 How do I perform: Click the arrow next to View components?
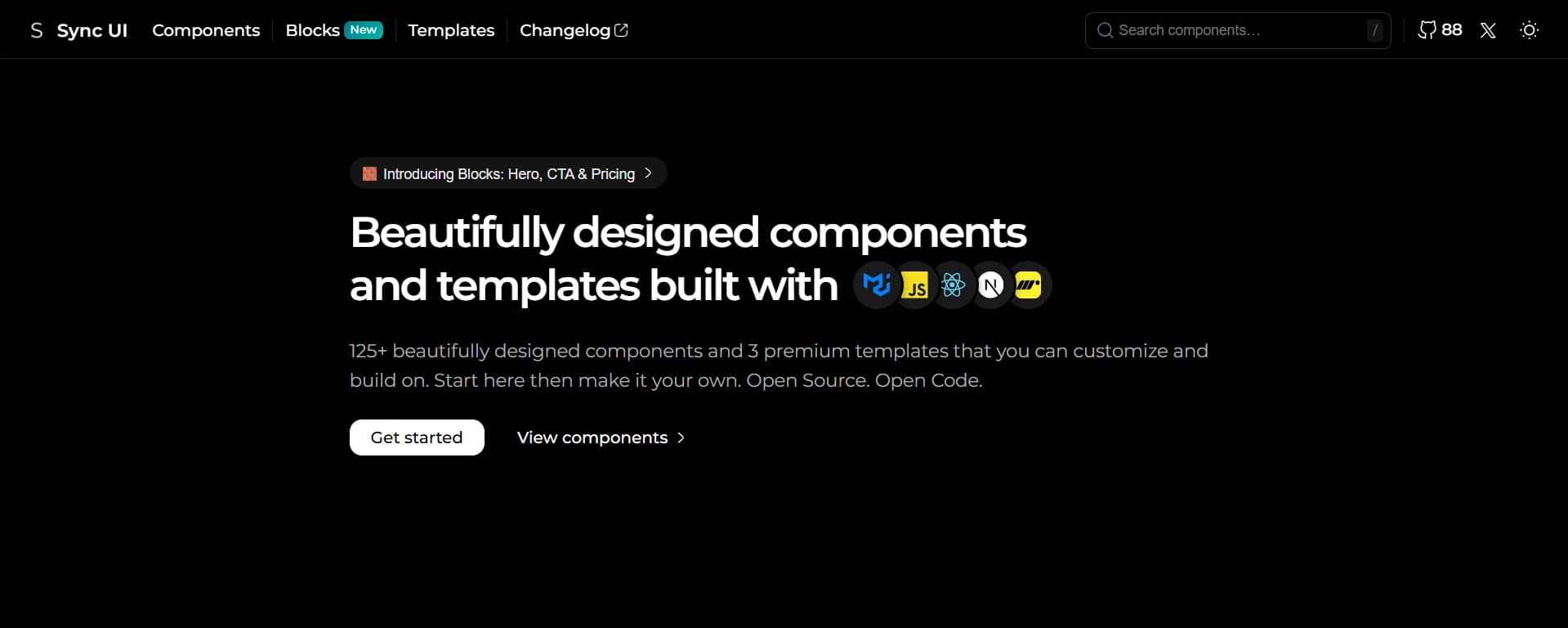point(681,437)
